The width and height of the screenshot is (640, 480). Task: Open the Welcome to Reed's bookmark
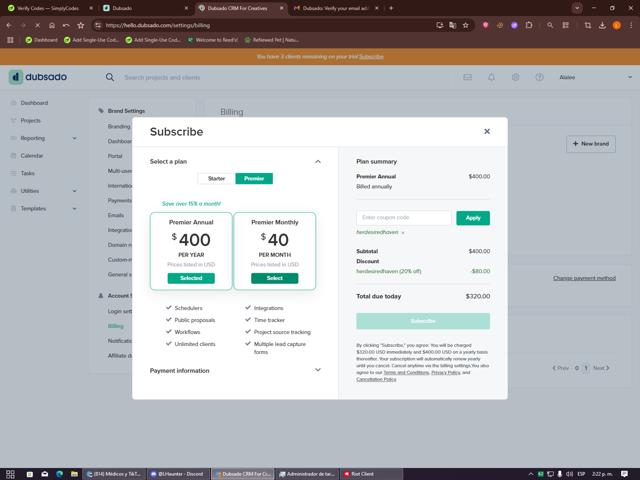(x=213, y=40)
